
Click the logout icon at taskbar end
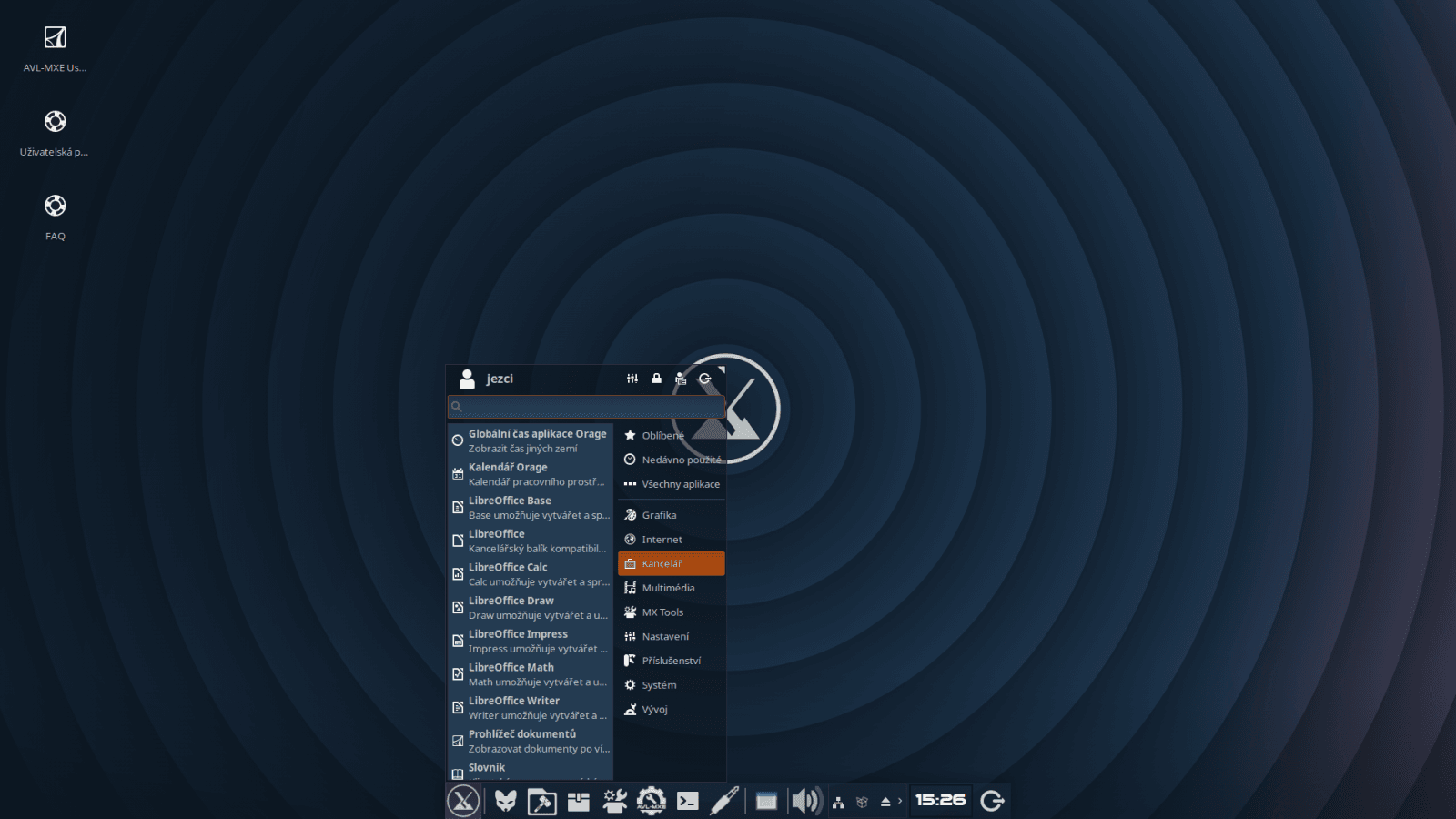991,801
